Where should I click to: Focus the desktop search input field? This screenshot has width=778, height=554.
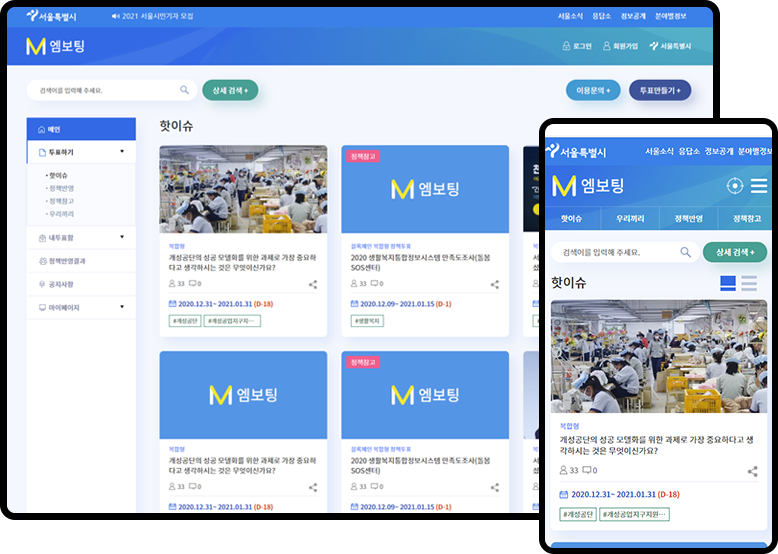pos(112,90)
